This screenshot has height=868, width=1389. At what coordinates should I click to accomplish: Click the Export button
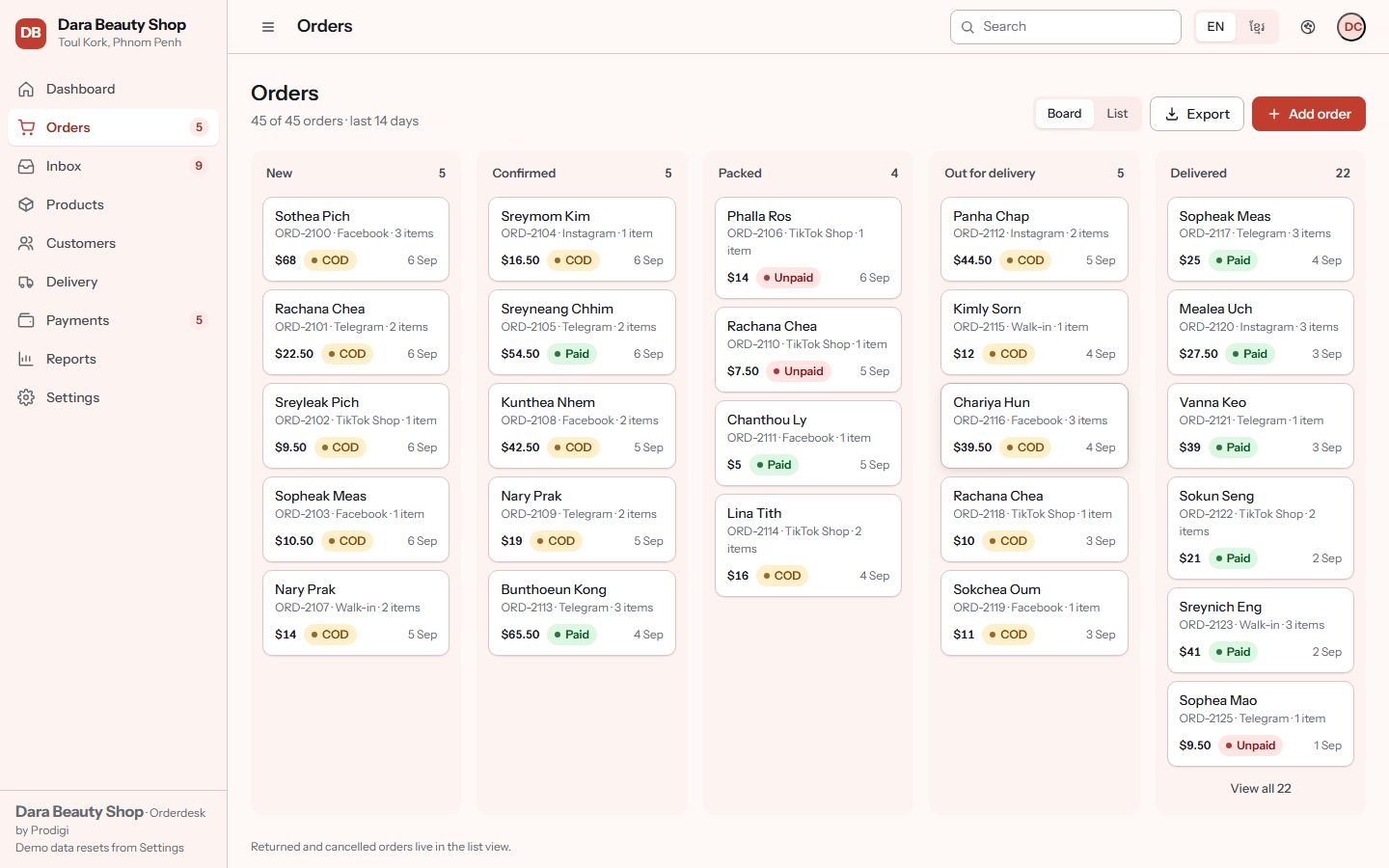(1197, 114)
